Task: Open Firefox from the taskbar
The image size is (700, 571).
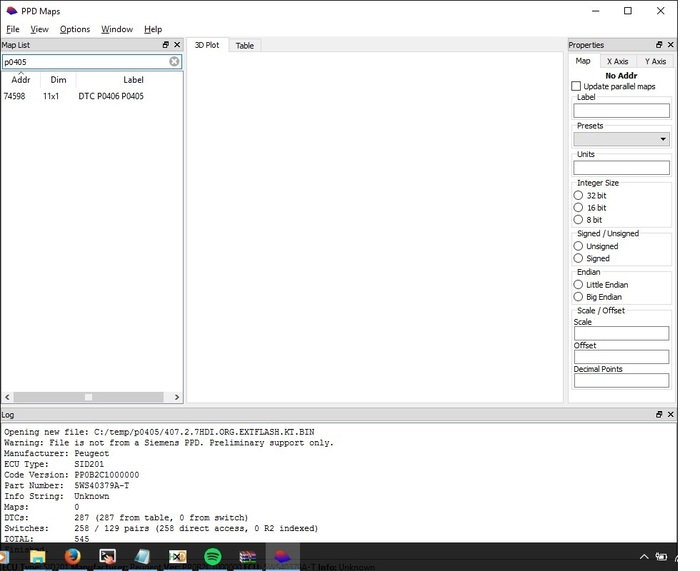Action: pos(73,556)
